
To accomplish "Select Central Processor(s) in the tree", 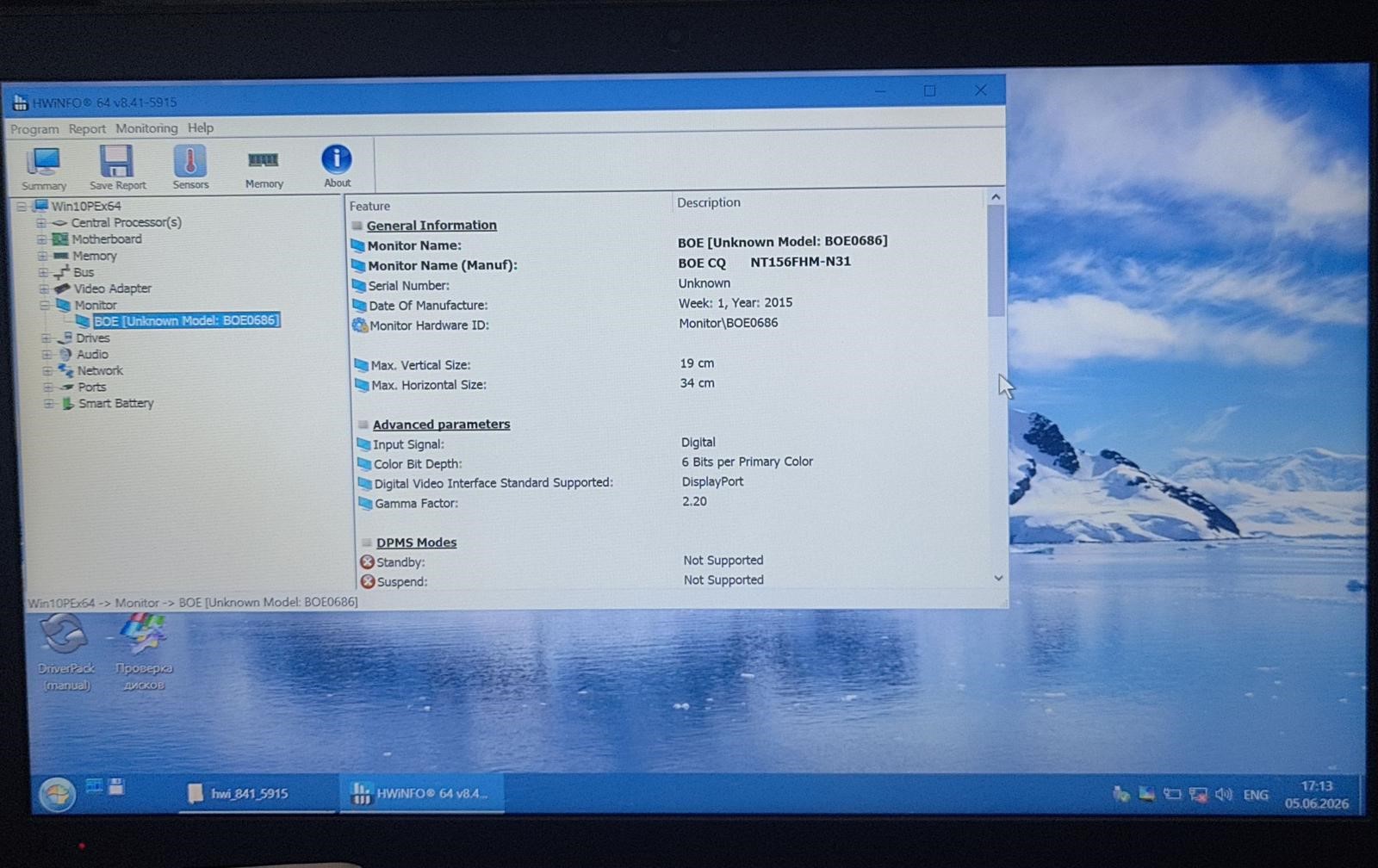I will tap(126, 222).
